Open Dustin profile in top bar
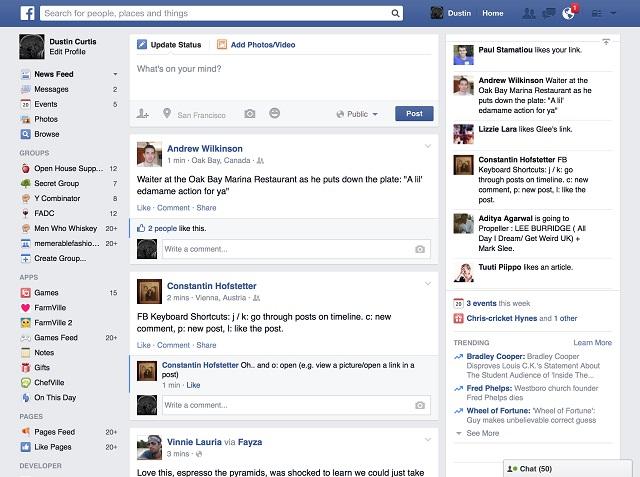This screenshot has height=477, width=640. (x=451, y=13)
